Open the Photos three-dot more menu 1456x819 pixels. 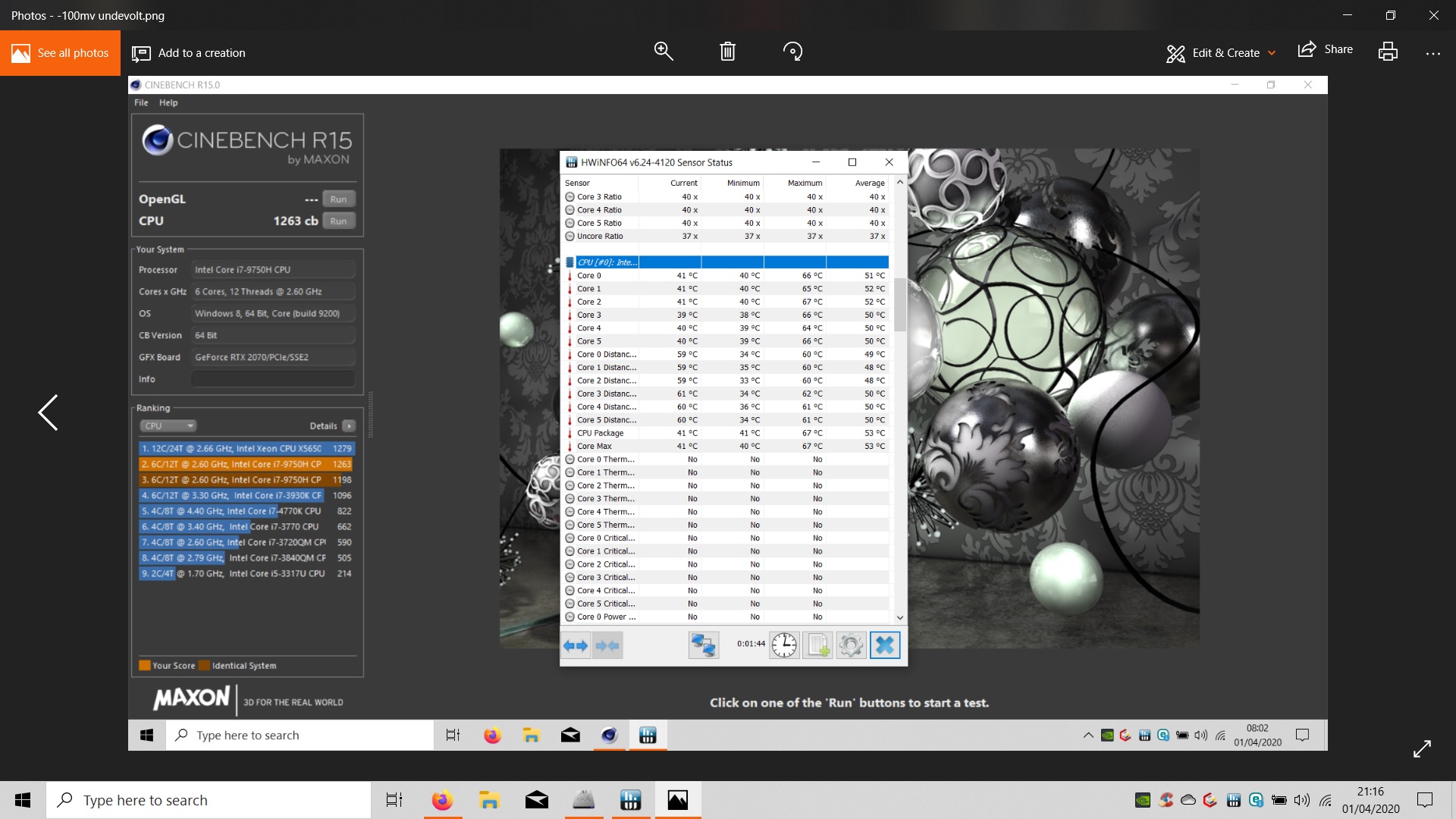tap(1432, 53)
